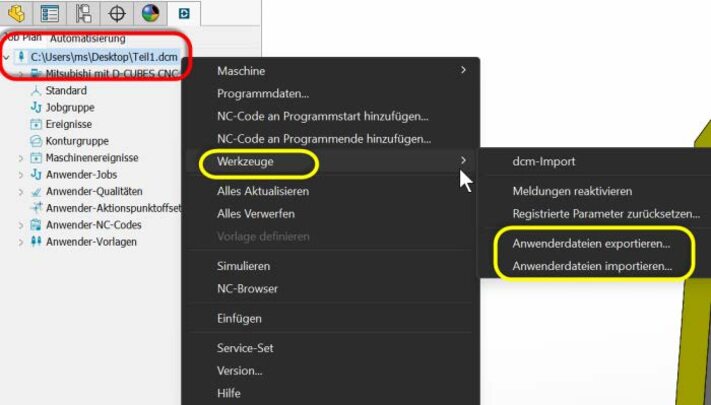This screenshot has width=711, height=405.
Task: Select the active blue CAM tab icon
Action: (184, 13)
